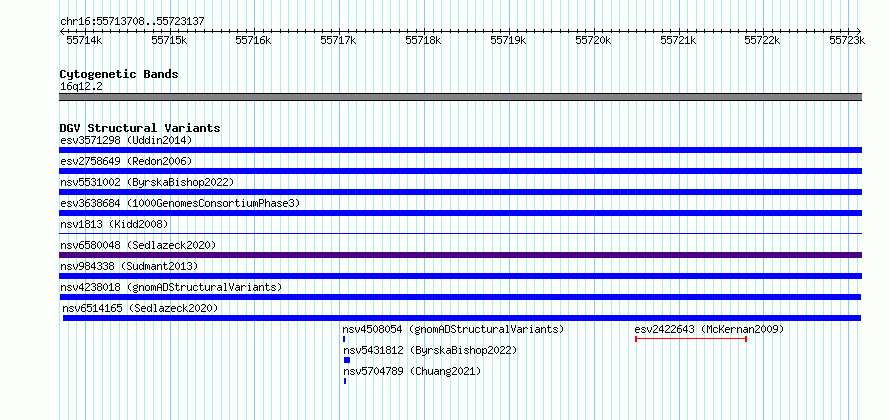The image size is (890, 420).
Task: Click the DGV Structural Variants track title
Action: 140,128
